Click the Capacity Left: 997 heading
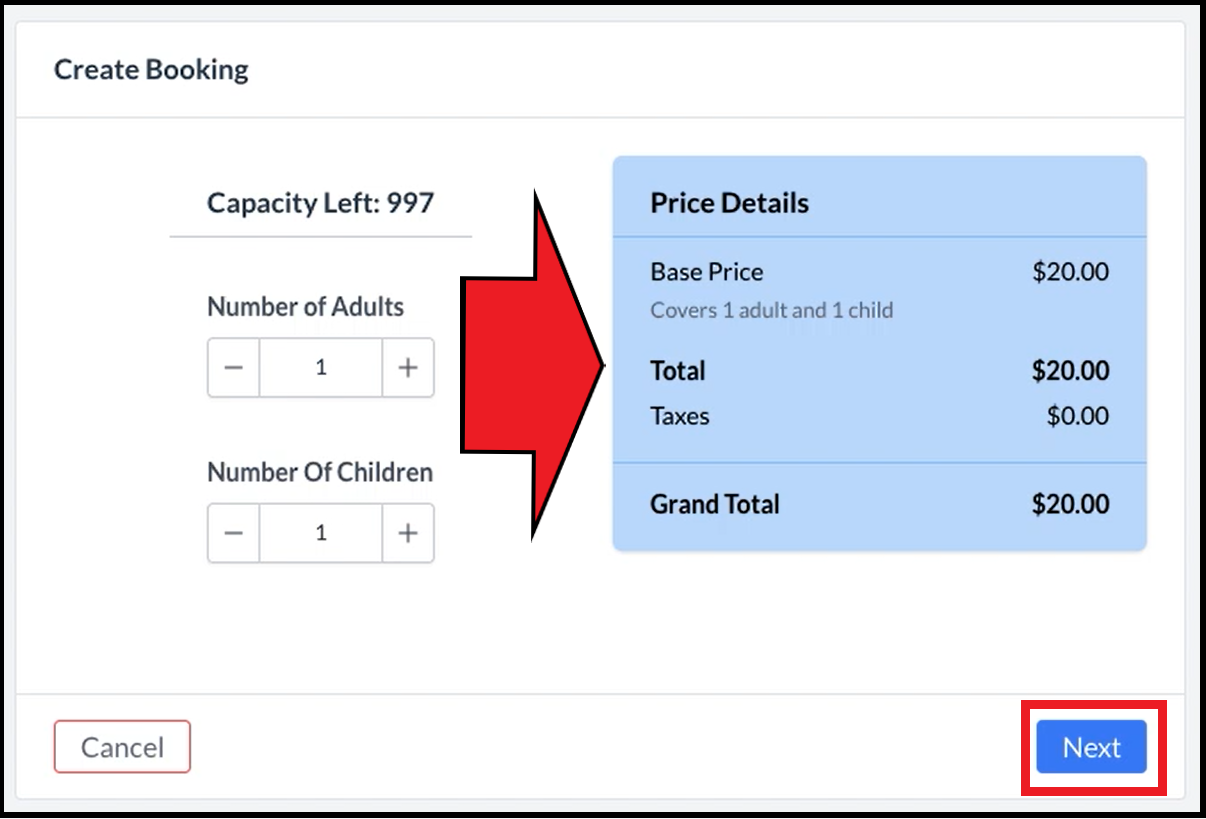 pos(320,203)
